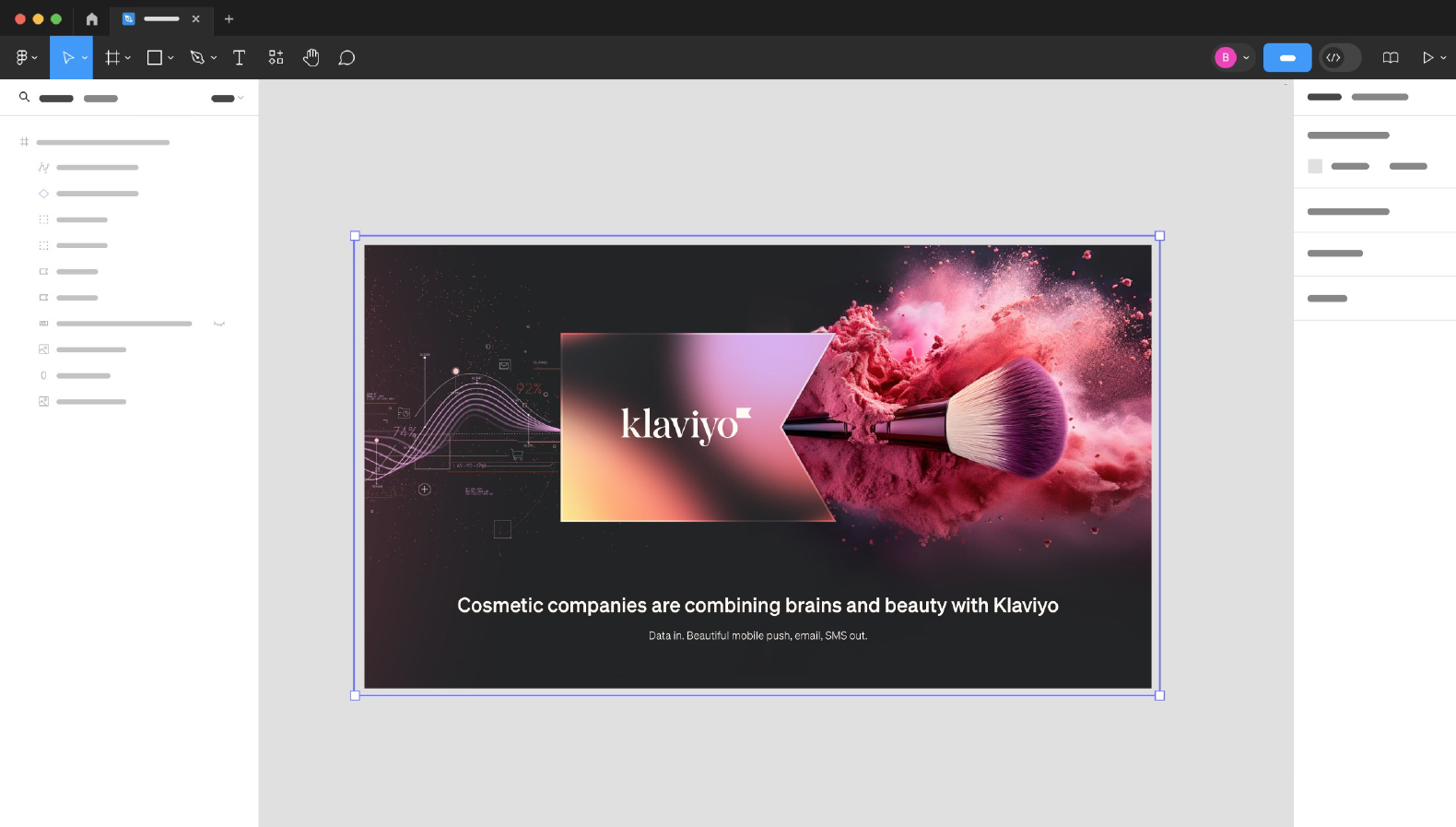The image size is (1456, 827).
Task: Click the icon of the hidden layer row
Action: [x=43, y=324]
